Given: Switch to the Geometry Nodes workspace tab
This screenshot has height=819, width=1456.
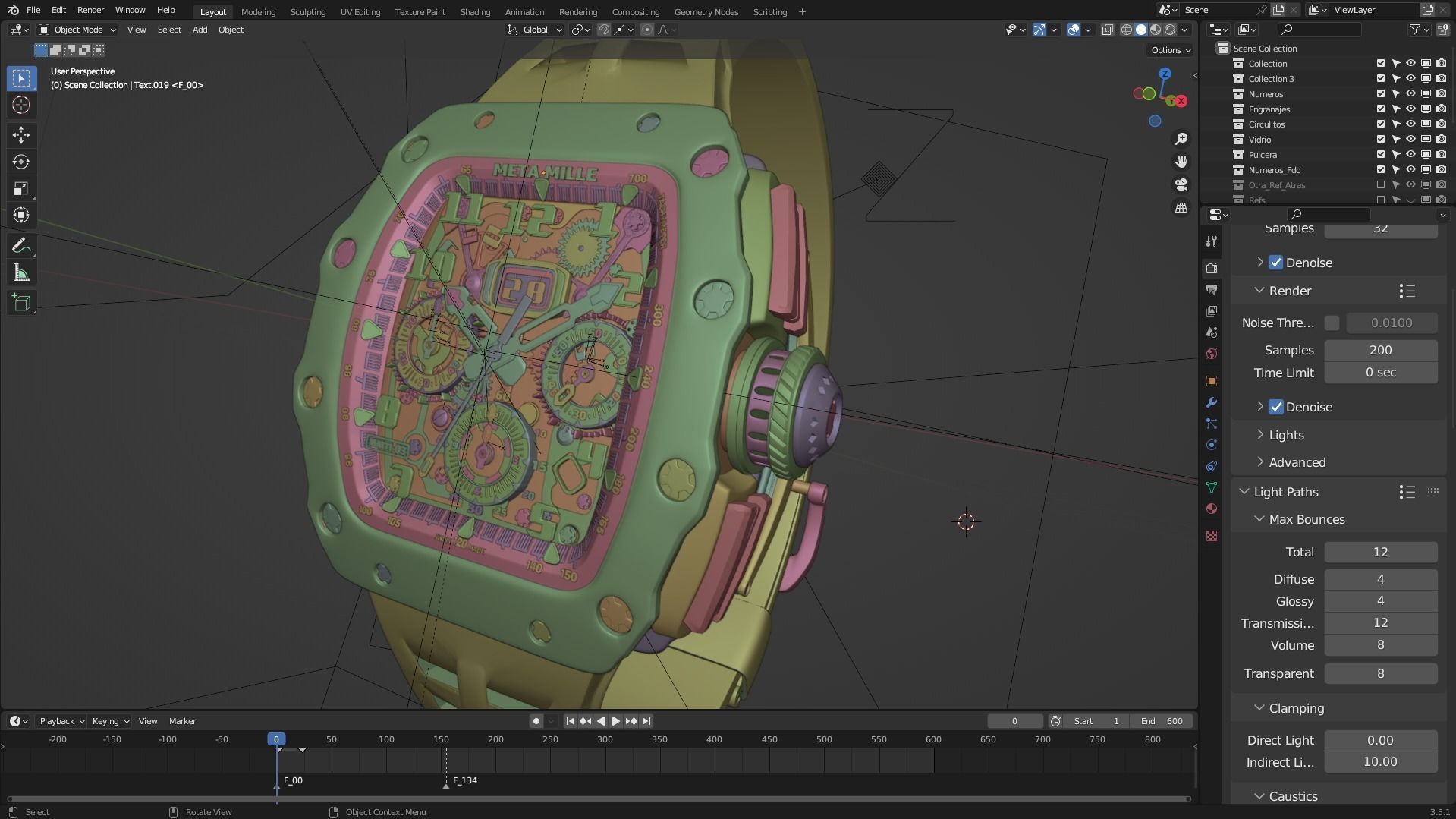Looking at the screenshot, I should 706,12.
